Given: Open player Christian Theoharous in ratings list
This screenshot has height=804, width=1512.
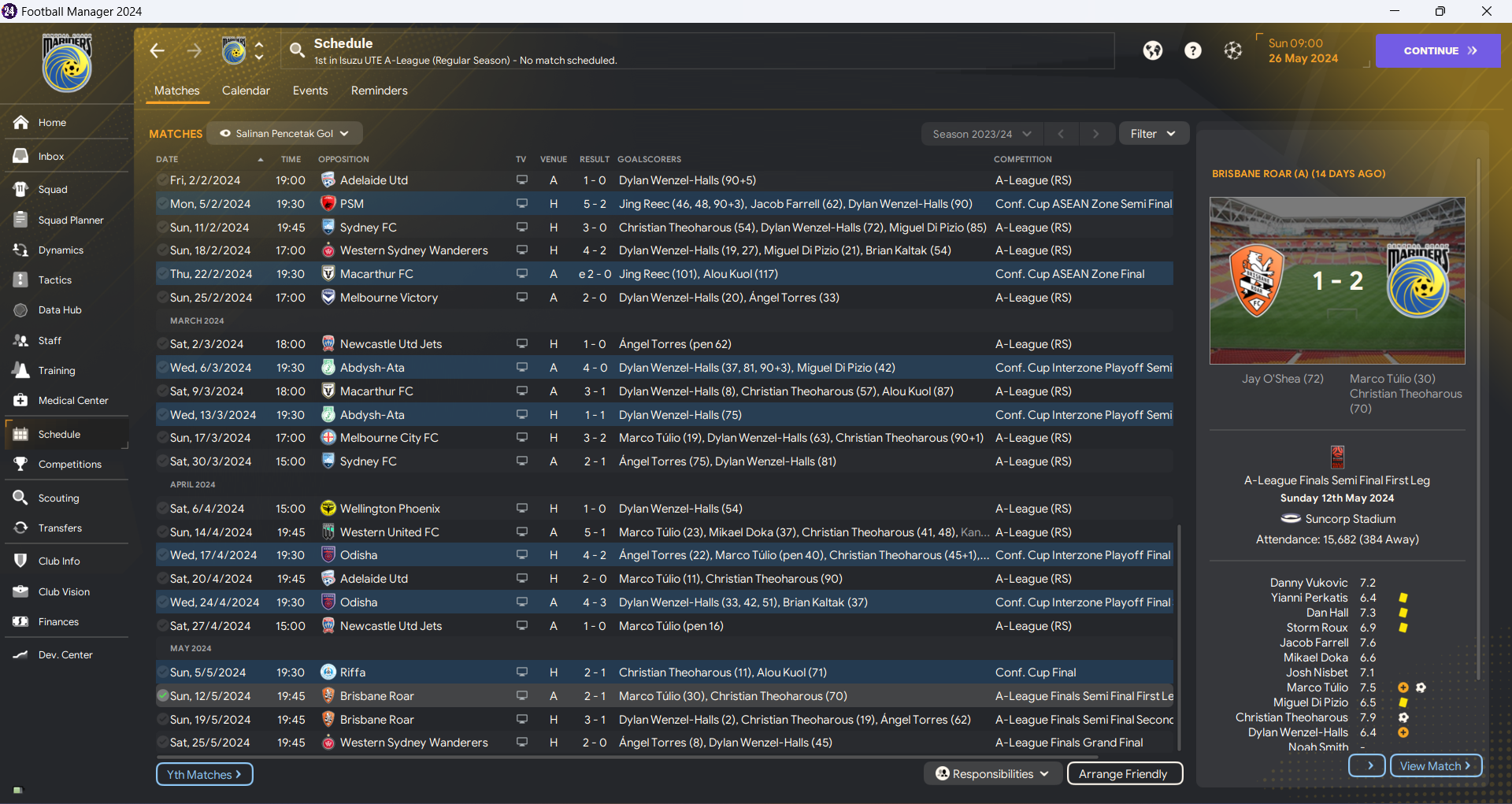Looking at the screenshot, I should 1291,717.
